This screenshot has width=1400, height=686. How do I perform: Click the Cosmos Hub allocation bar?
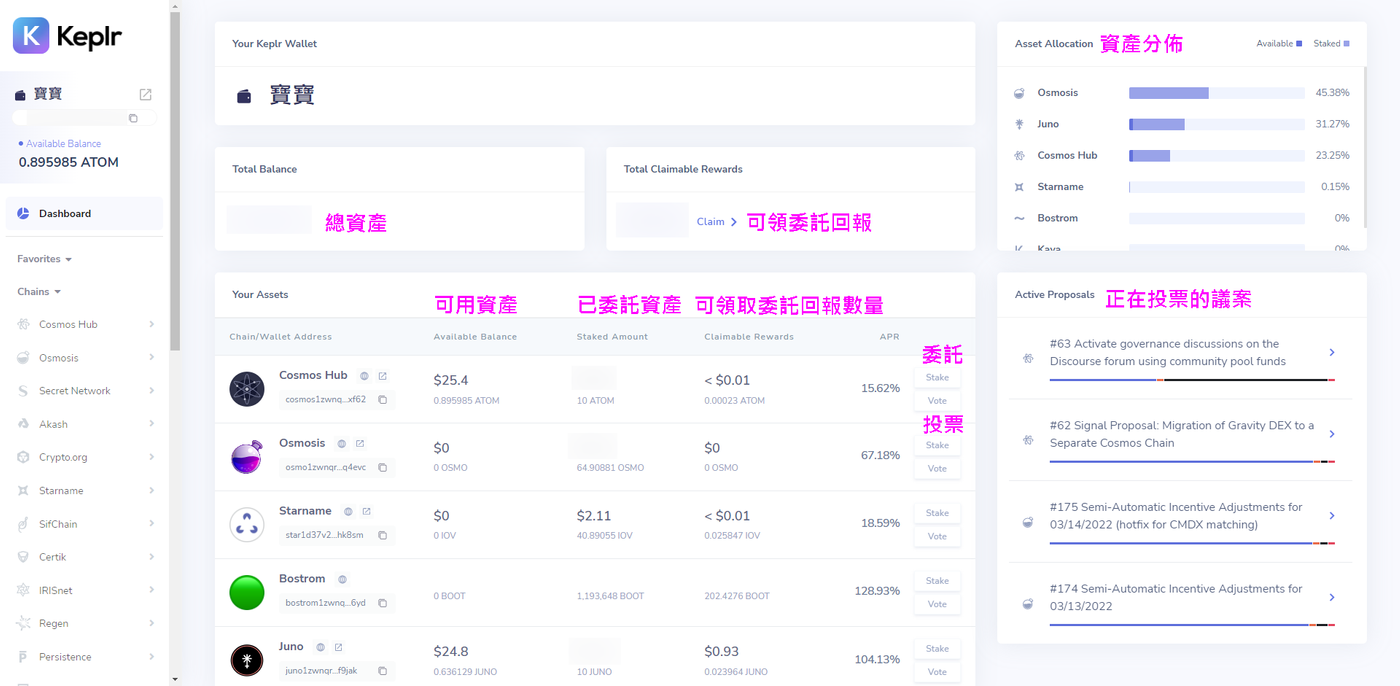click(1217, 156)
